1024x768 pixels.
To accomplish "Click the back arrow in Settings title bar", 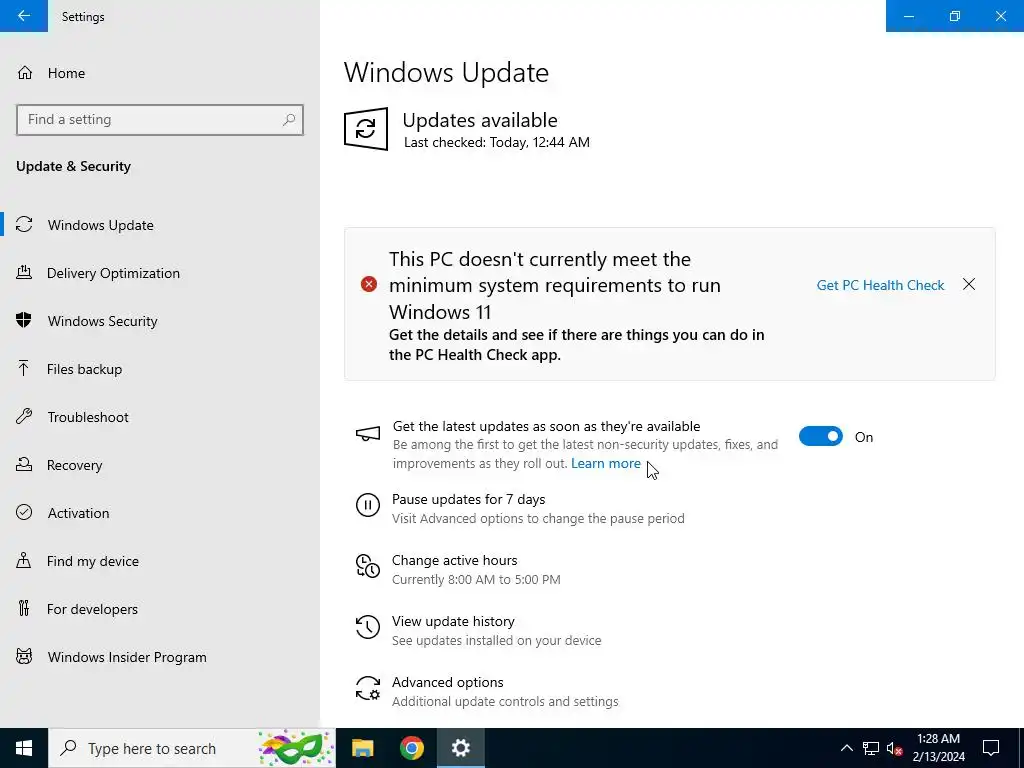I will click(x=24, y=16).
